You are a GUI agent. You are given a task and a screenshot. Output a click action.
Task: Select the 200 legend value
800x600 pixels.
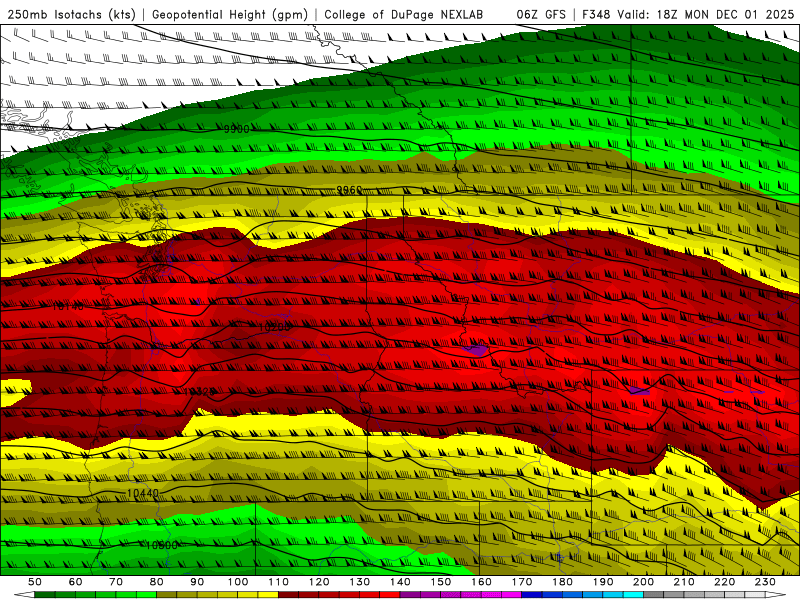pyautogui.click(x=644, y=582)
